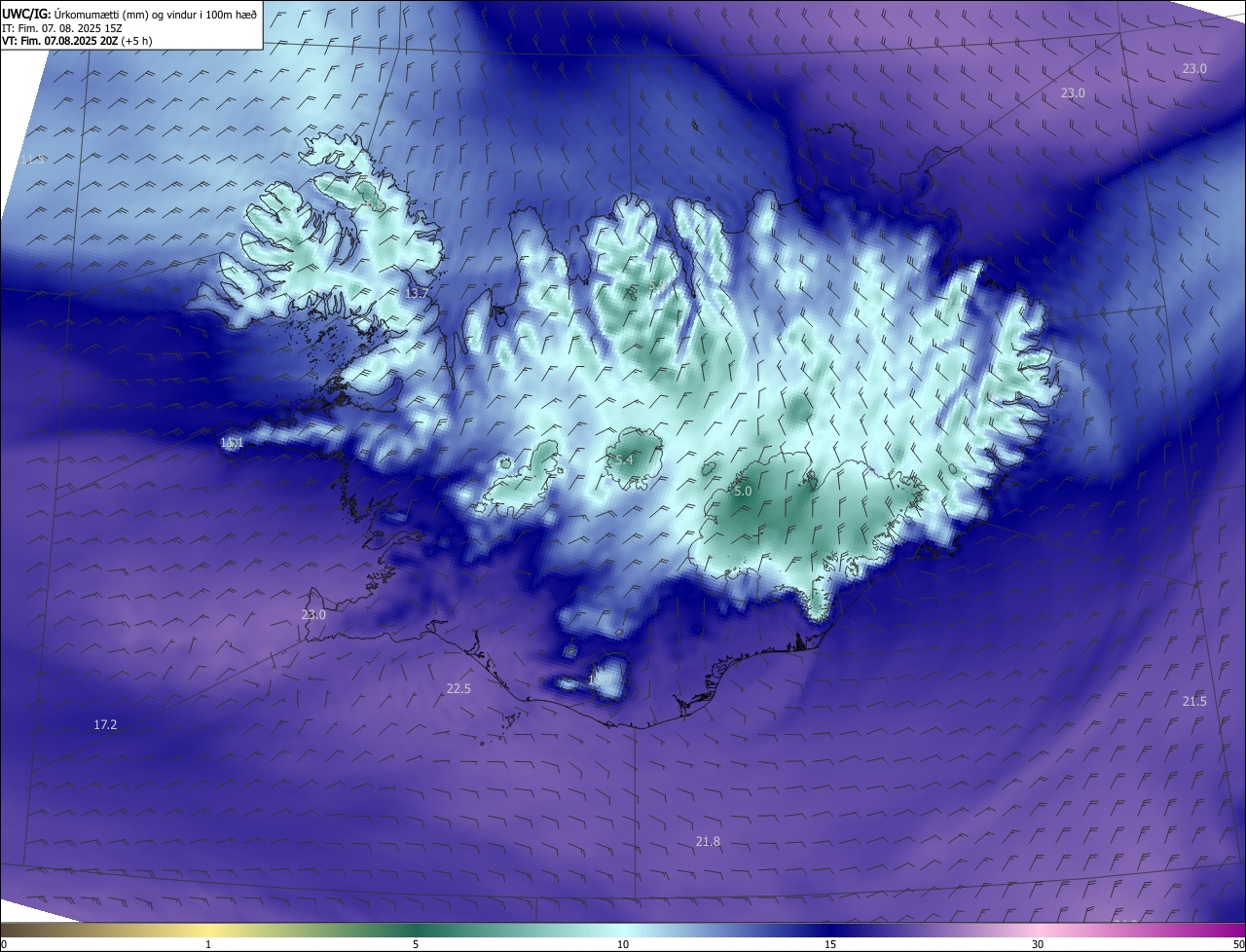Click the '15' tick label on the colour scale
The image size is (1246, 952).
pyautogui.click(x=830, y=944)
